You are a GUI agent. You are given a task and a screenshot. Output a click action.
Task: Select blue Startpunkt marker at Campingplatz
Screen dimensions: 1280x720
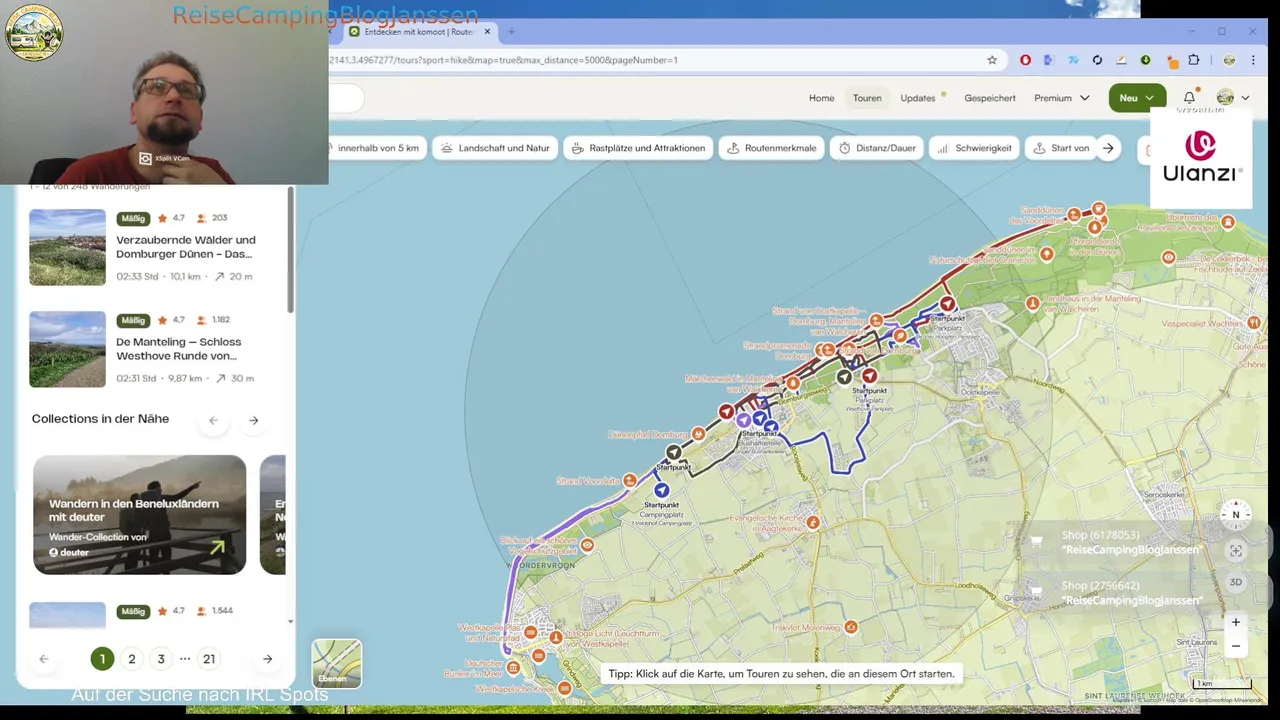[661, 490]
